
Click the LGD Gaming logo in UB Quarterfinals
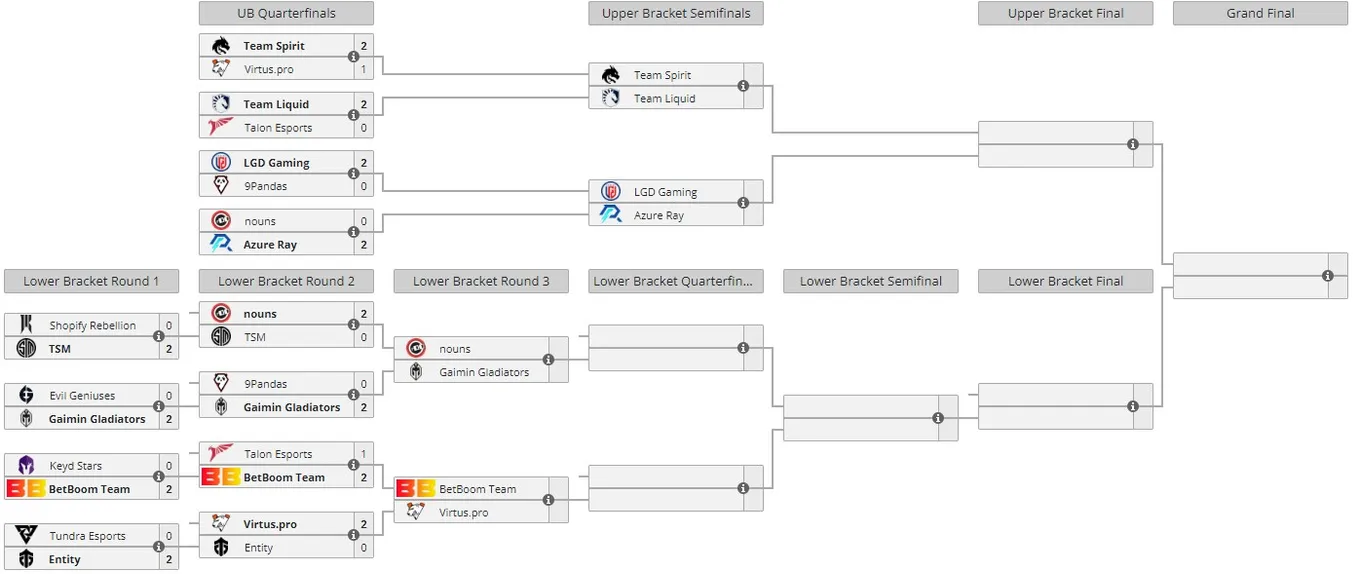(x=221, y=163)
